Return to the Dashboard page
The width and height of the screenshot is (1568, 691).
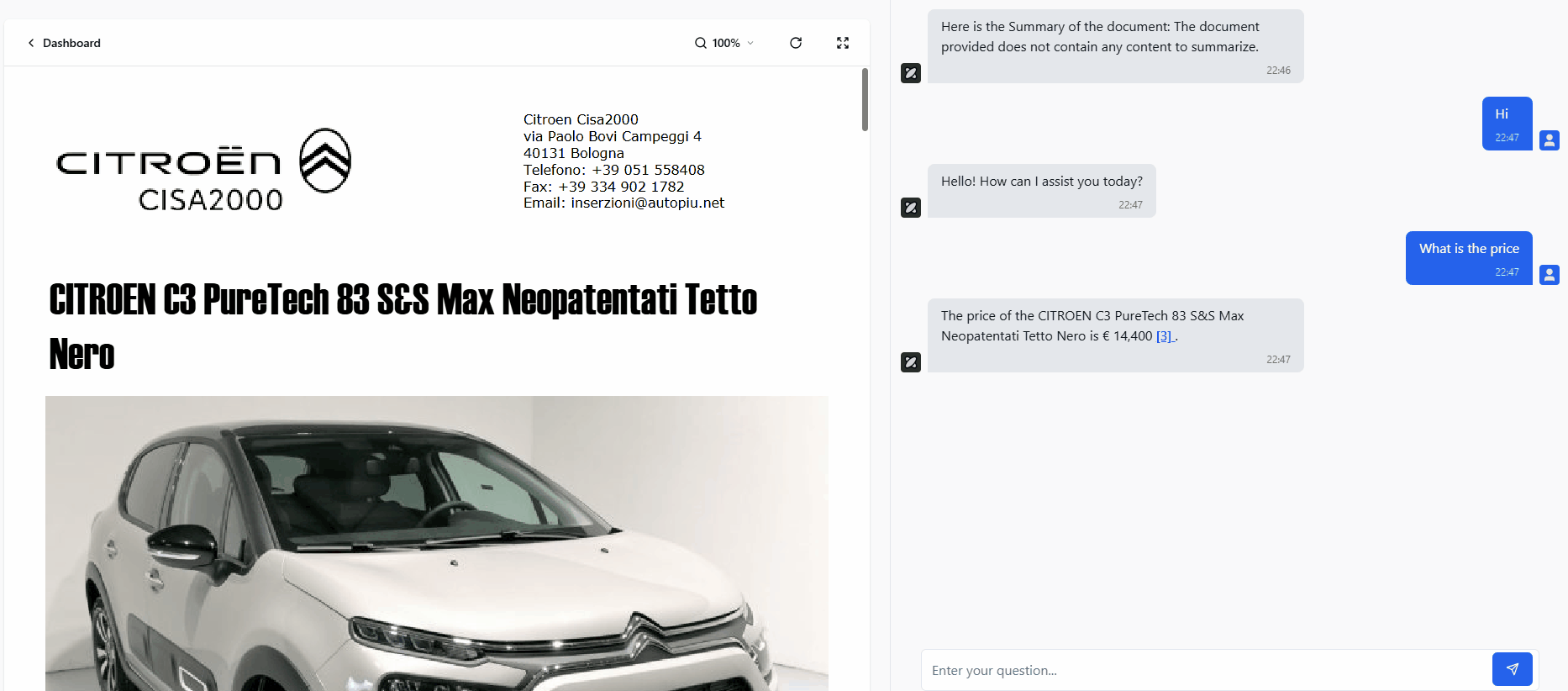(71, 43)
